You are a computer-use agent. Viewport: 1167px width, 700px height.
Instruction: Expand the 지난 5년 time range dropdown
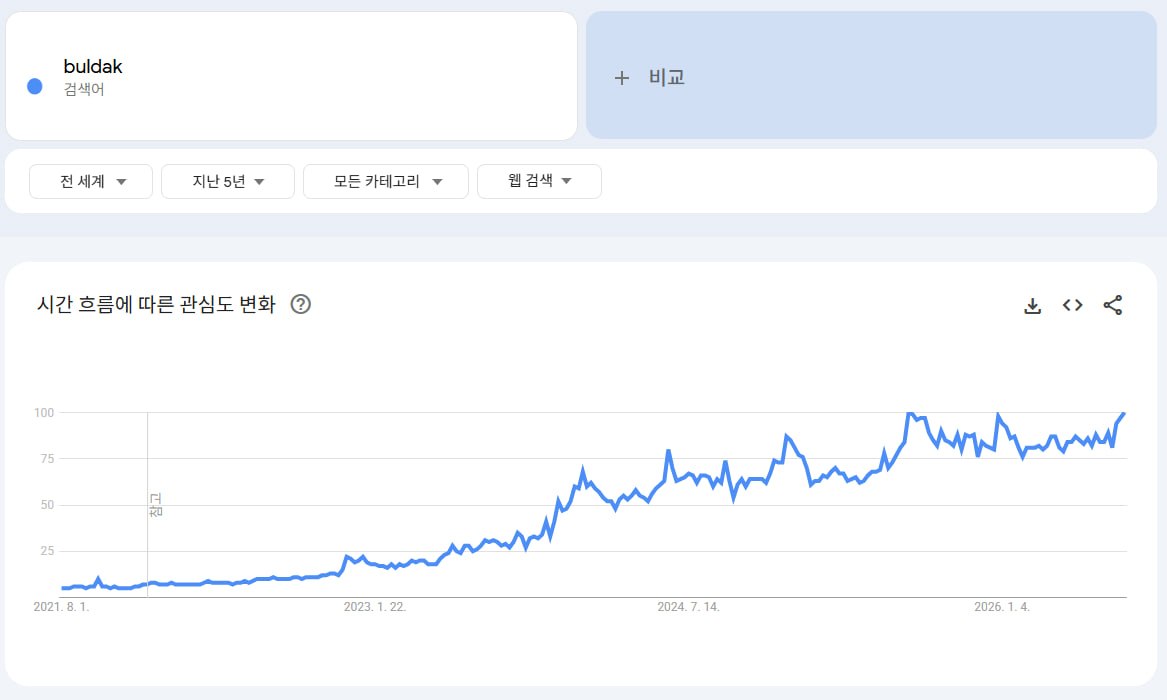(x=228, y=182)
